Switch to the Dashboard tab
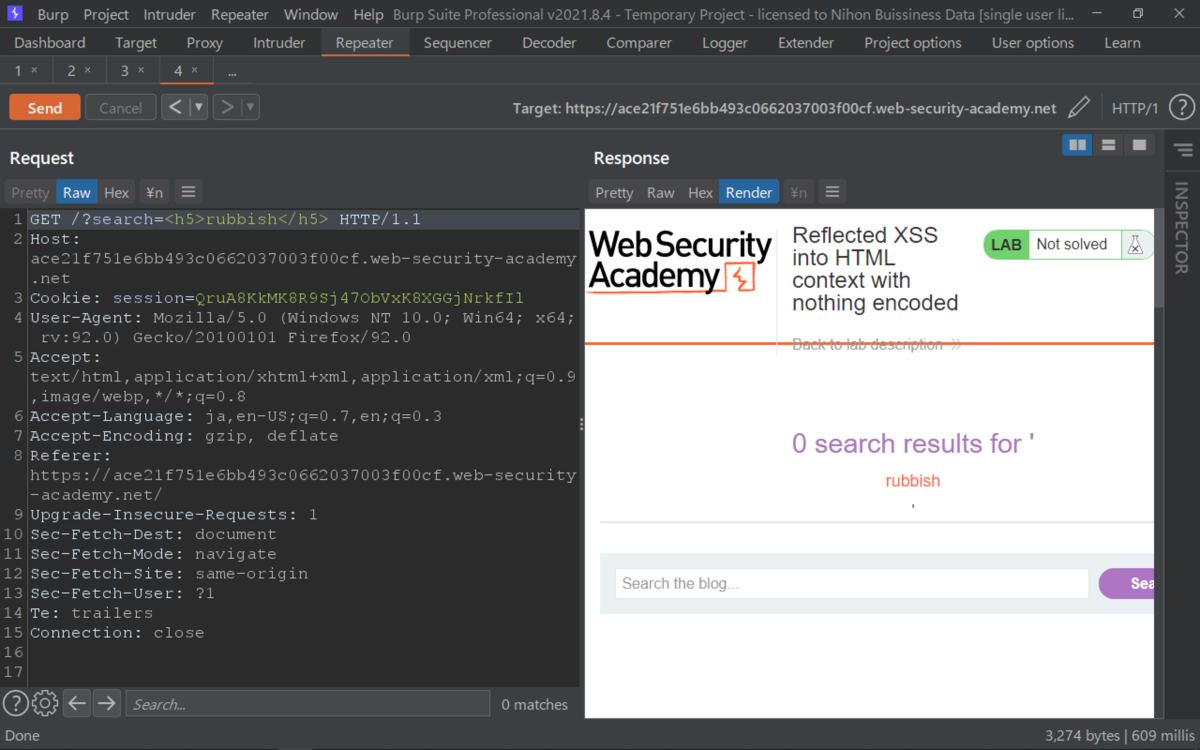The height and width of the screenshot is (750, 1200). [x=50, y=43]
